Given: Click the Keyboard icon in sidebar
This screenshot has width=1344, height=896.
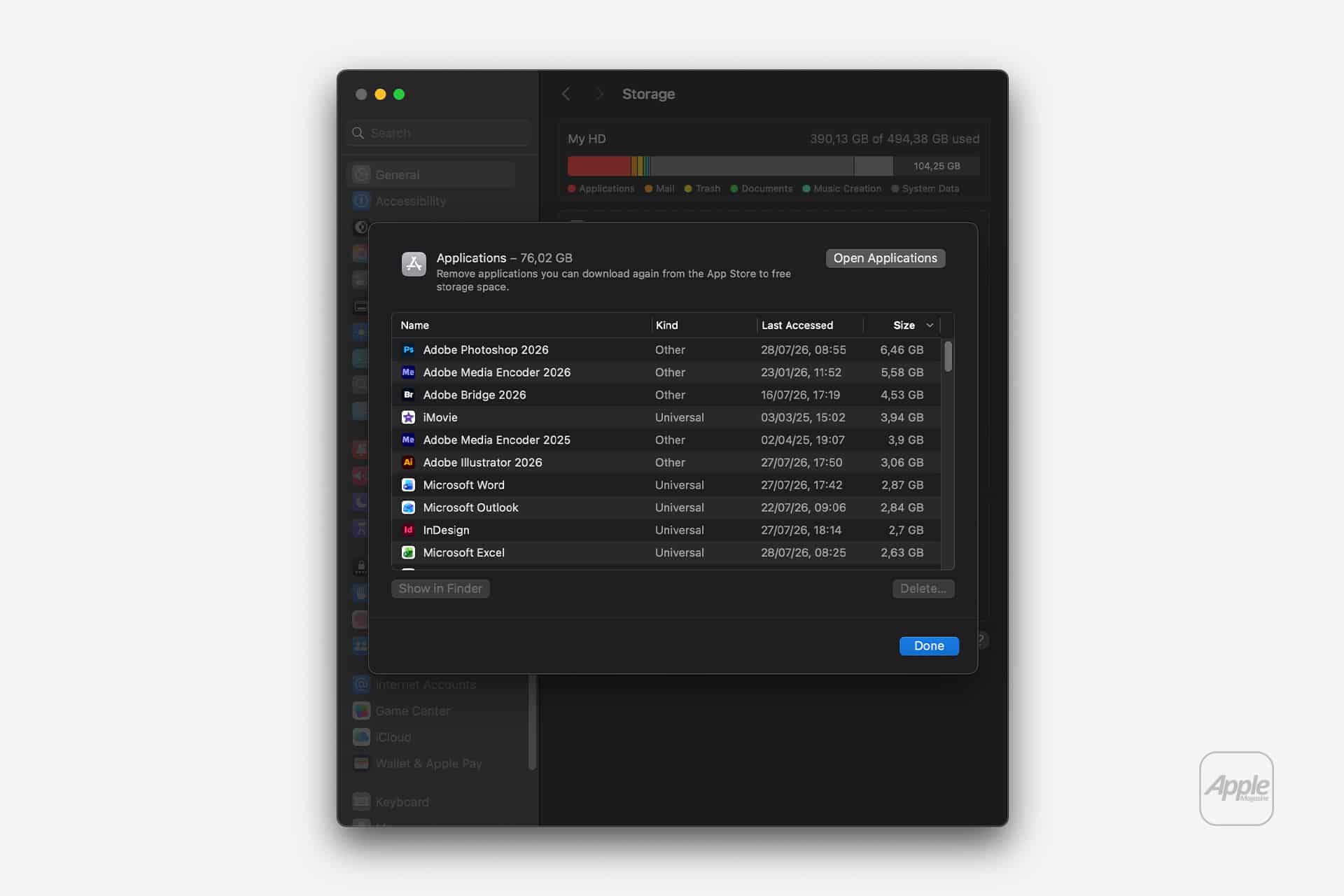Looking at the screenshot, I should coord(361,801).
